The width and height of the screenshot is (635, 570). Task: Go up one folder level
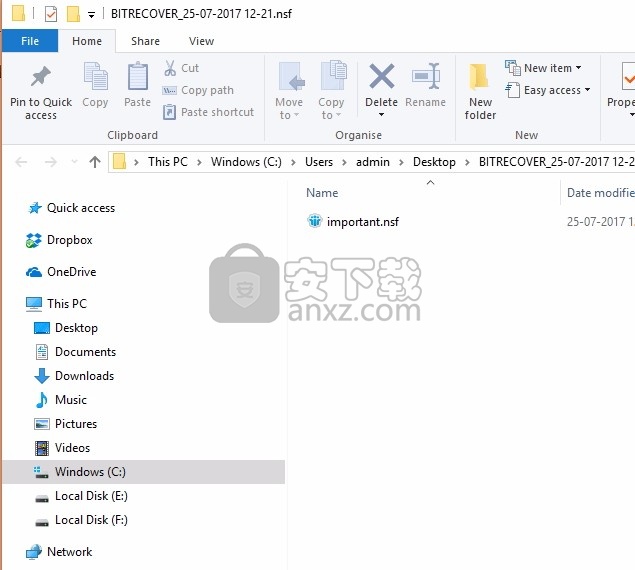pyautogui.click(x=95, y=162)
